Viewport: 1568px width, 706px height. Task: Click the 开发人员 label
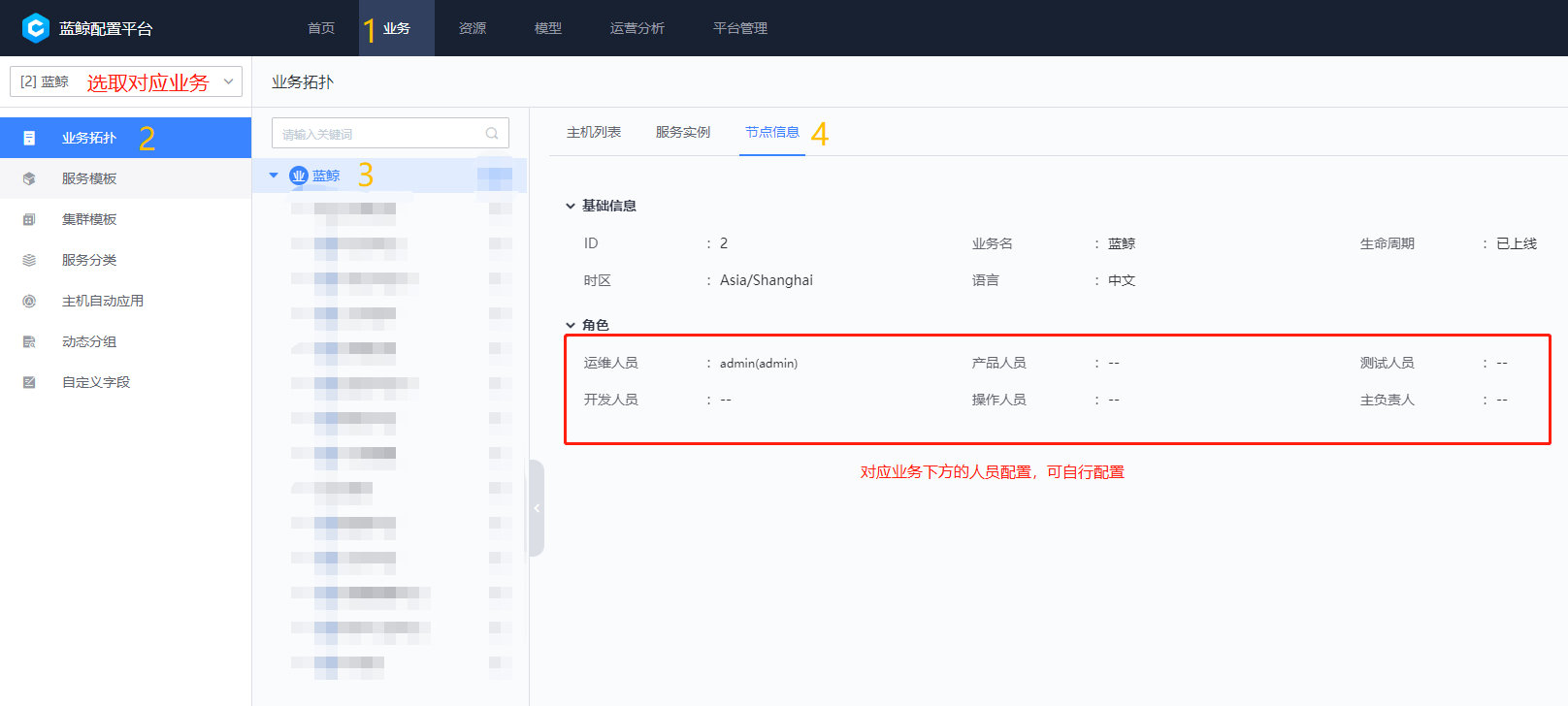click(611, 400)
